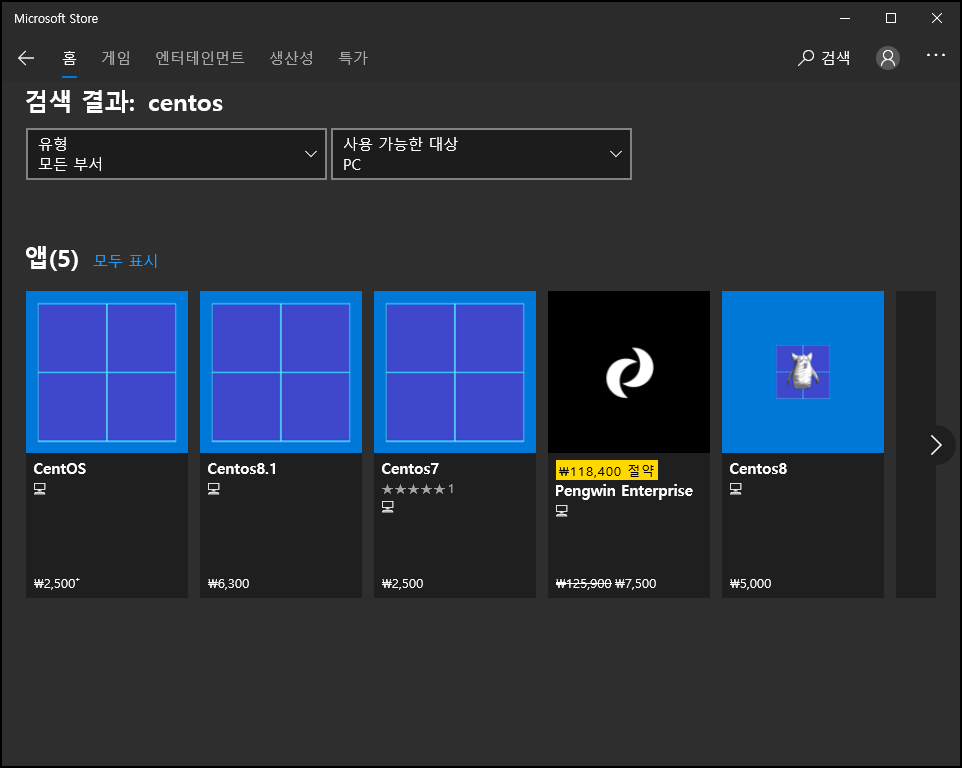The height and width of the screenshot is (768, 962).
Task: Go back with the left arrow icon
Action: pyautogui.click(x=26, y=58)
